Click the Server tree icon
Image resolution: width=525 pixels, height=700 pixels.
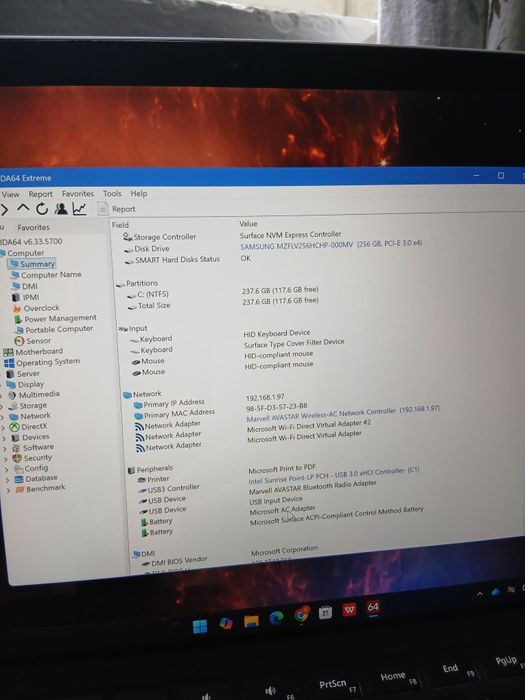10,374
